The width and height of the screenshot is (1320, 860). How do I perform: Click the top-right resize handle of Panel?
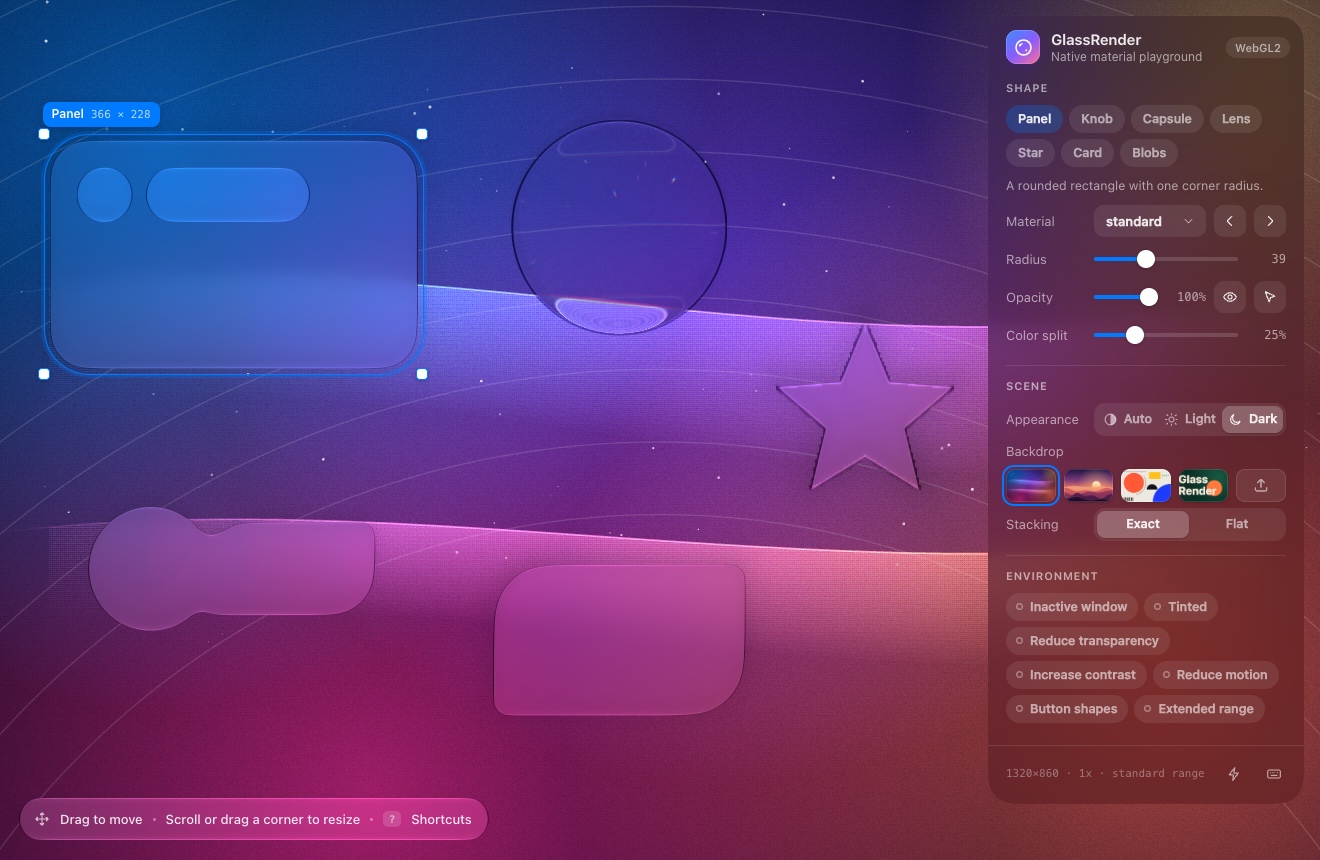pos(422,134)
